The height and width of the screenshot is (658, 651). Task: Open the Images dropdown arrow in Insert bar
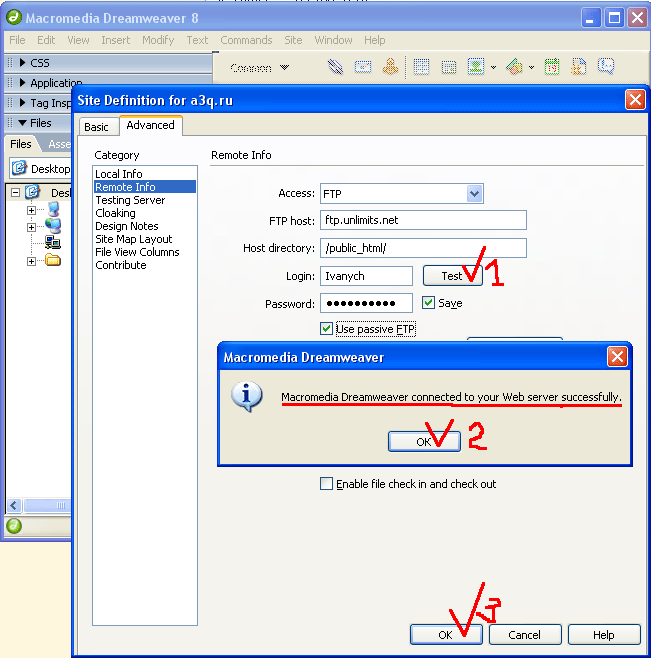pyautogui.click(x=494, y=67)
